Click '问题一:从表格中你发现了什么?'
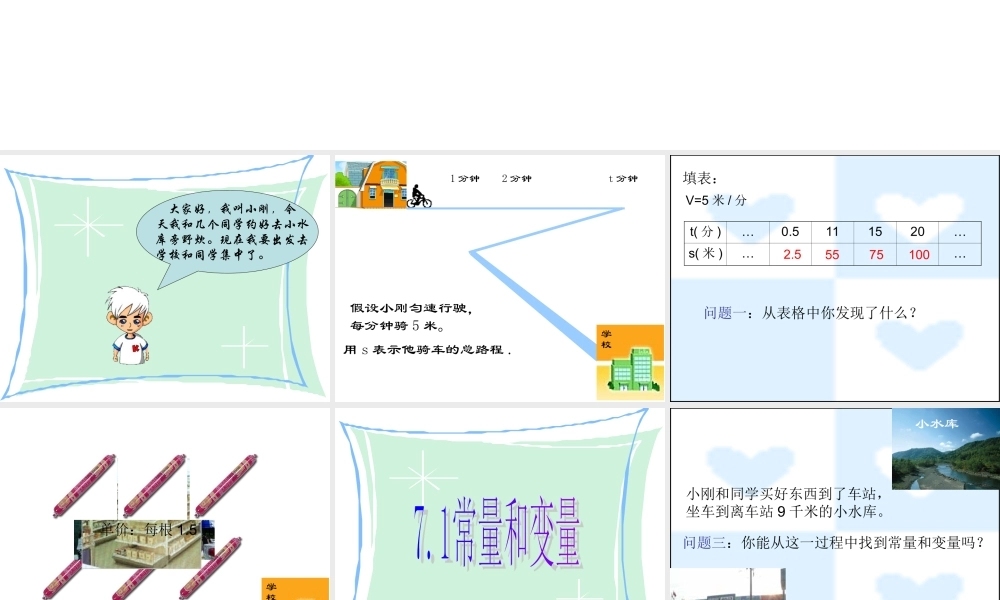This screenshot has width=1000, height=600. [811, 313]
